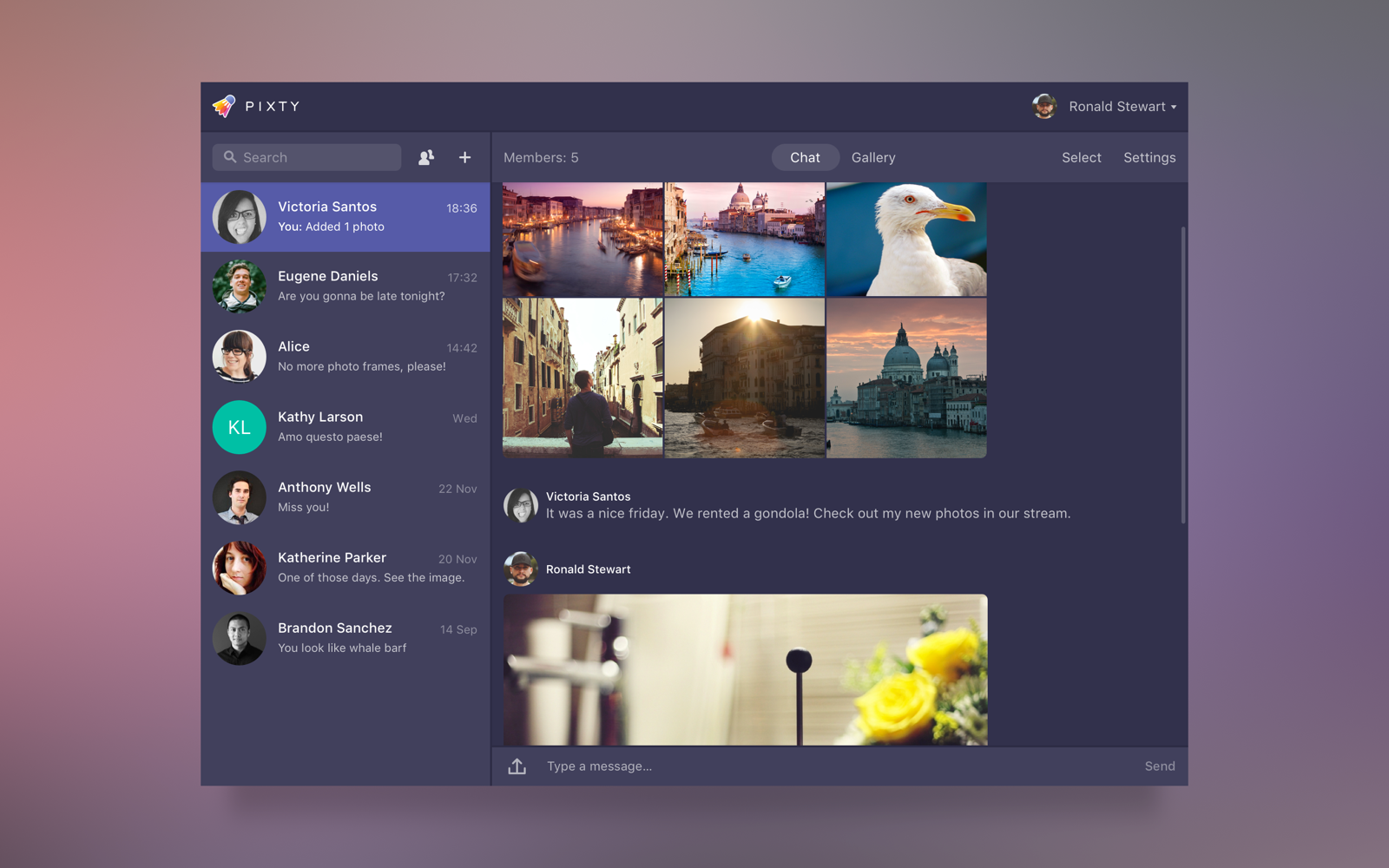Click the Victoria Santos name in chat list

pyautogui.click(x=327, y=207)
